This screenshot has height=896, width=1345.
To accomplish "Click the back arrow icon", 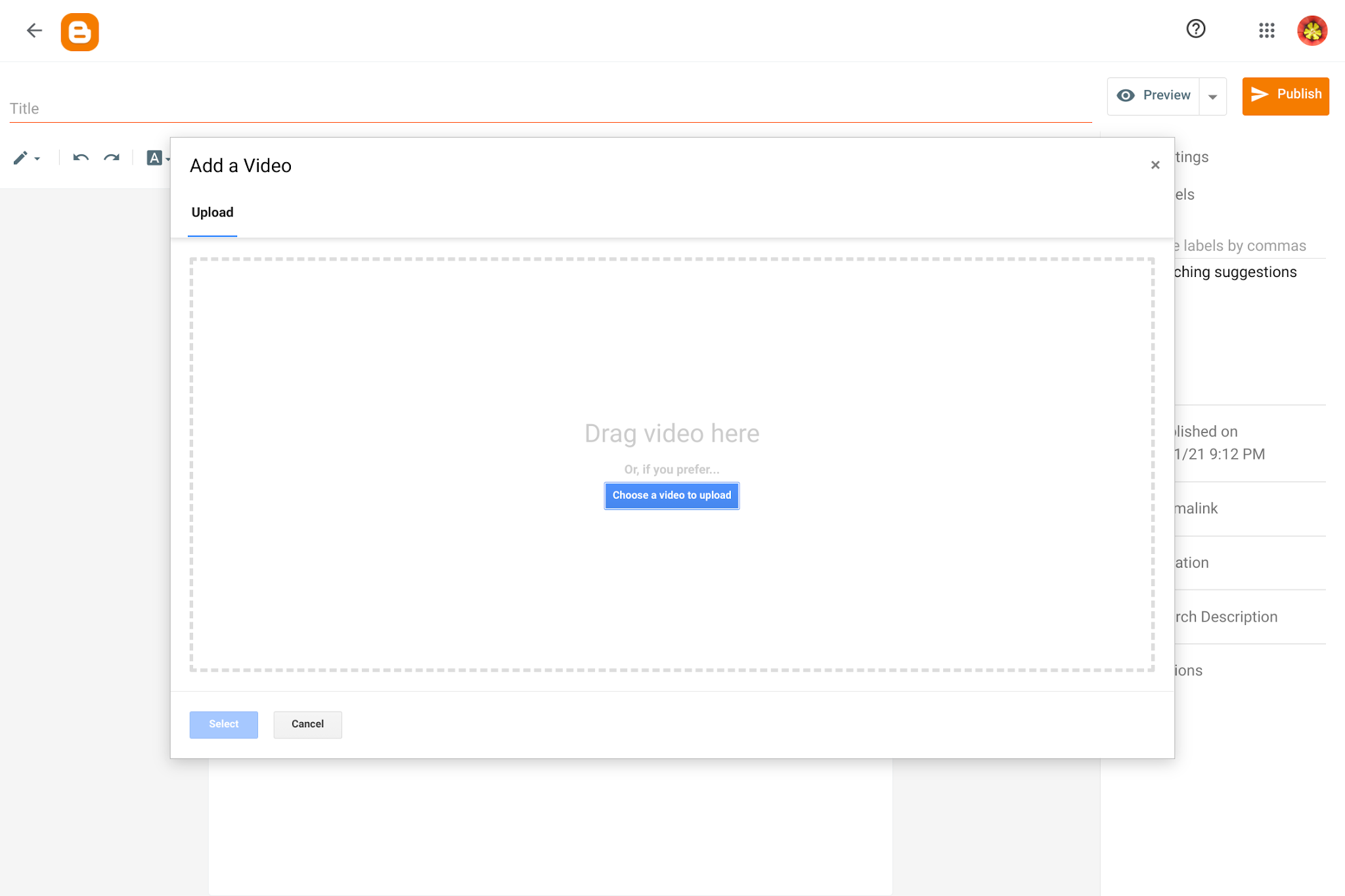I will 34,30.
